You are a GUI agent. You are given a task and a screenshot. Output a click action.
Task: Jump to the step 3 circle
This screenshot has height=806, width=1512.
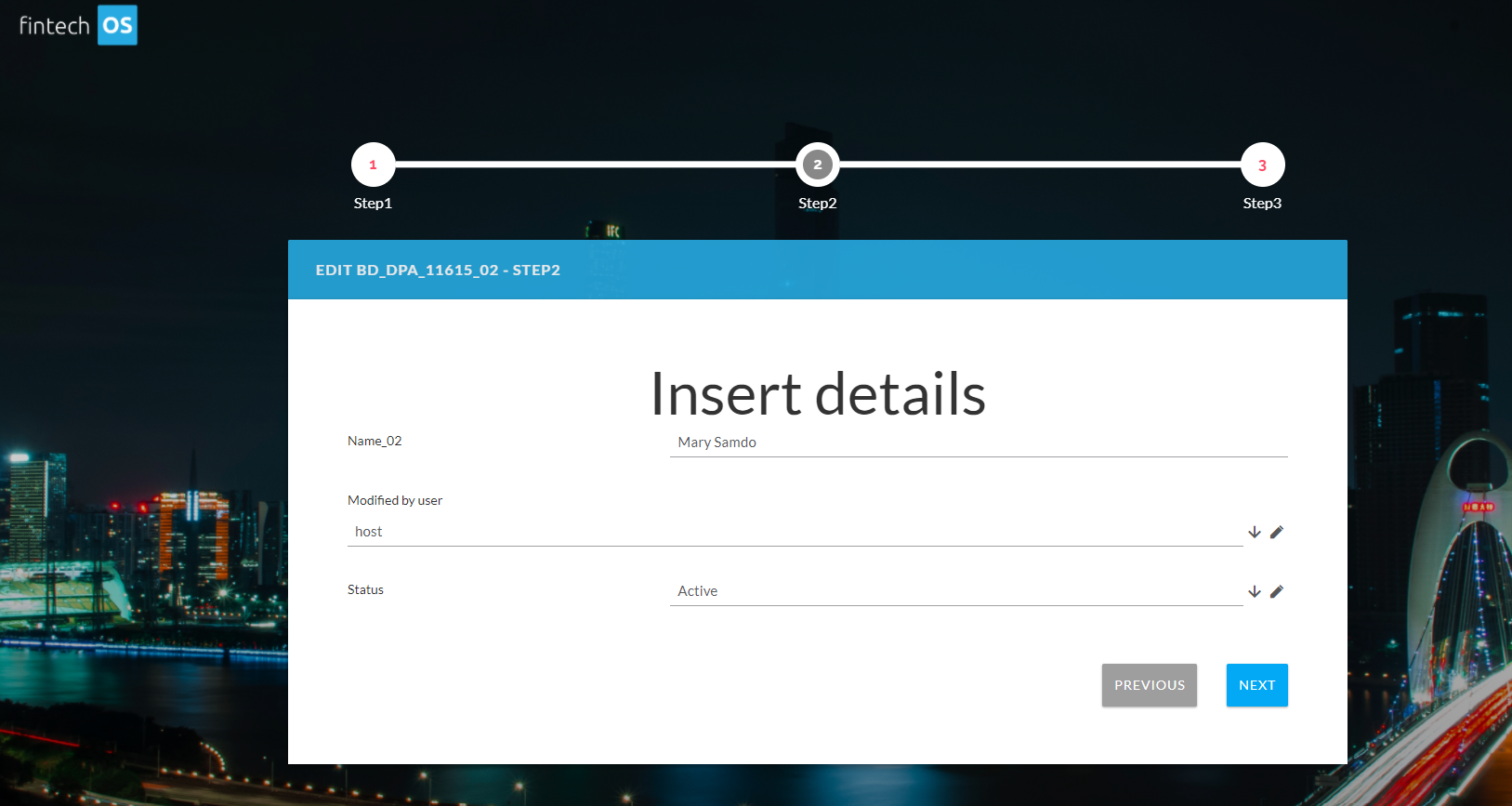[1262, 165]
